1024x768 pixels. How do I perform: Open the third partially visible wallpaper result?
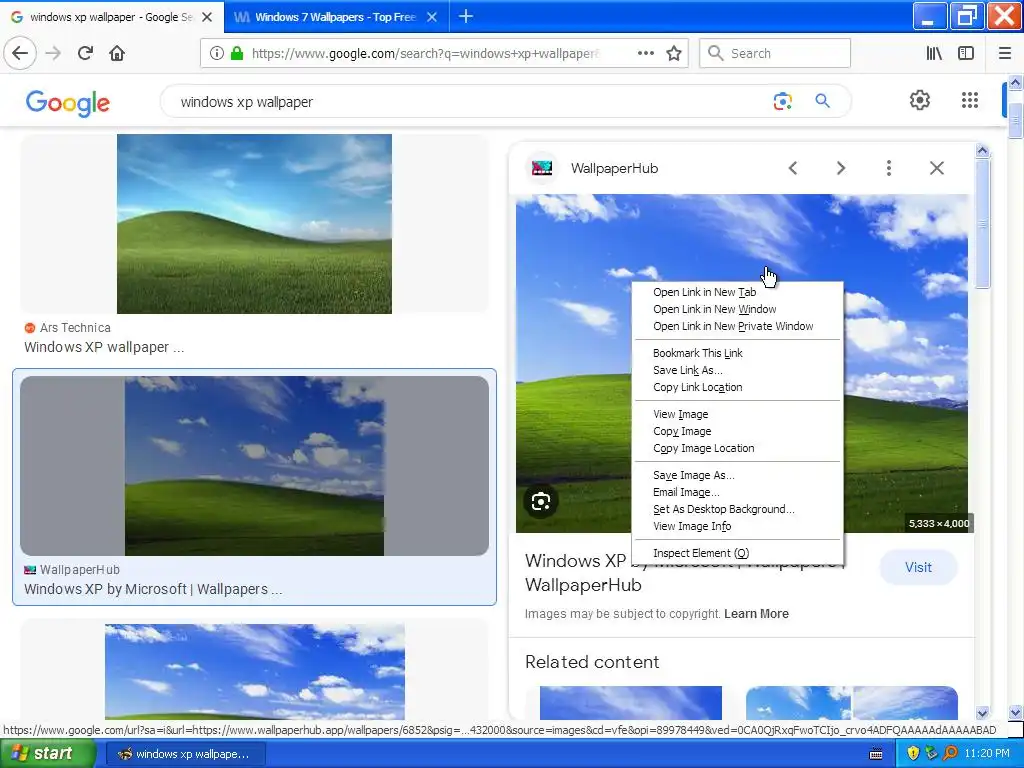pyautogui.click(x=254, y=671)
